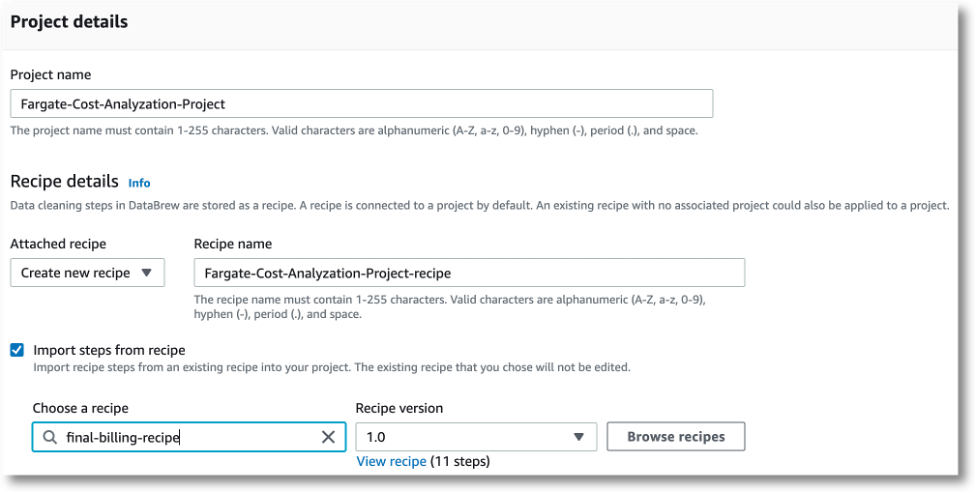Screen dimensions: 977x493
Task: Click the Attached recipe label
Action: (58, 244)
